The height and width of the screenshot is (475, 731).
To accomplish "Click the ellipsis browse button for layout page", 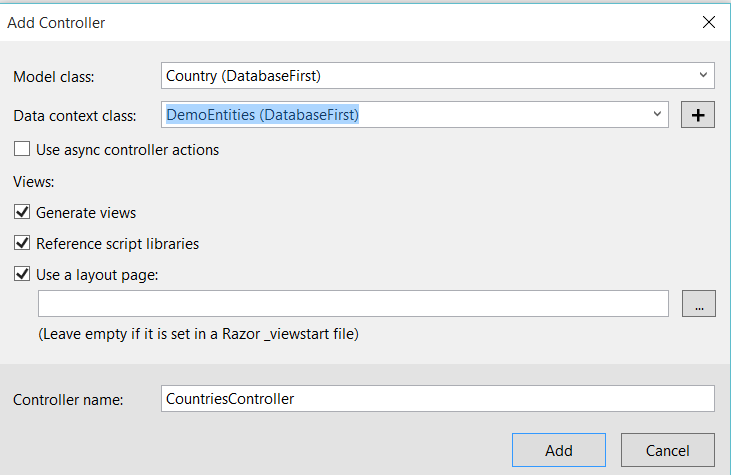I will coord(698,303).
